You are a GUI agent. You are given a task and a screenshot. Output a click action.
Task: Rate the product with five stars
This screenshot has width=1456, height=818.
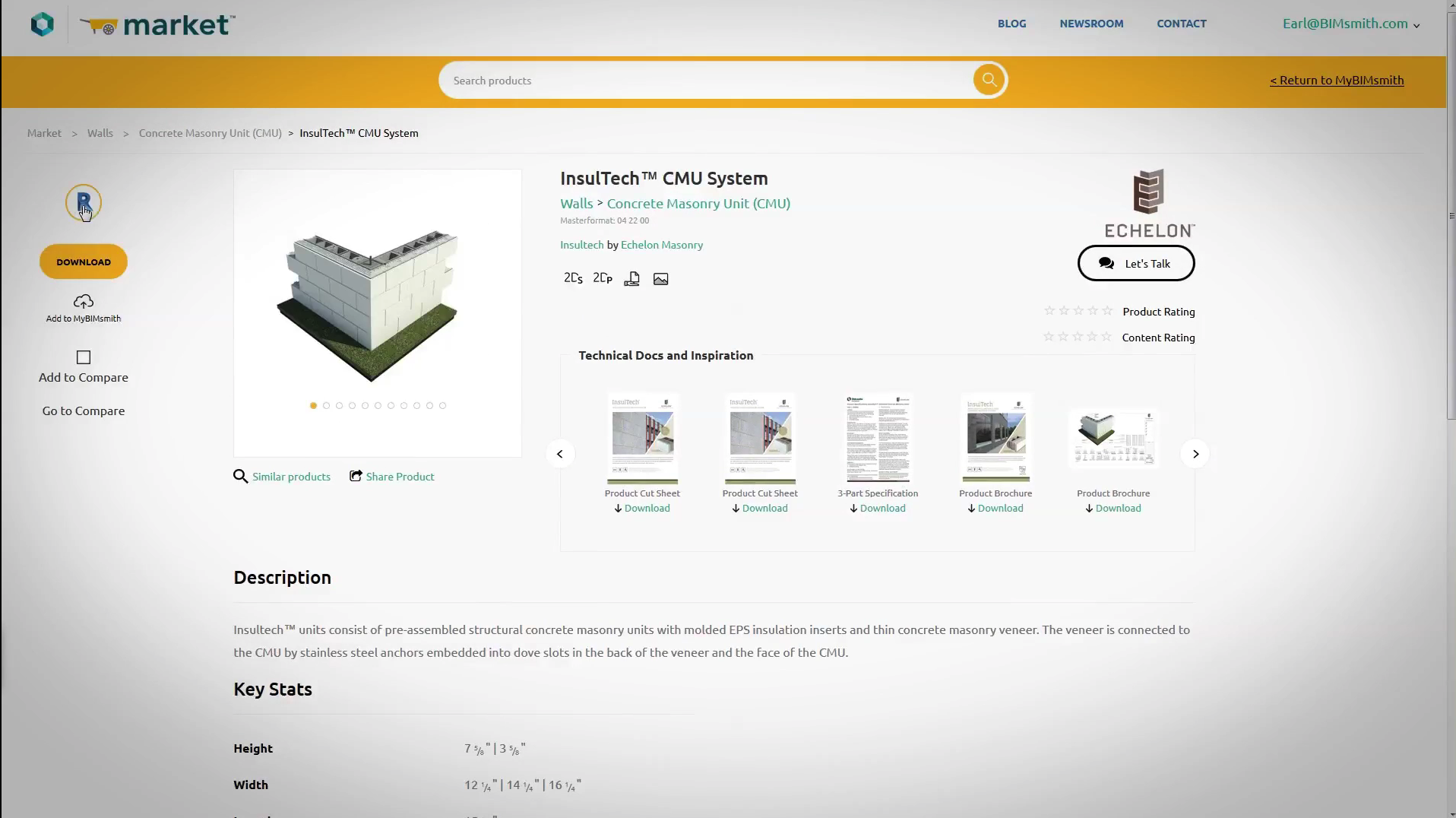(x=1107, y=311)
